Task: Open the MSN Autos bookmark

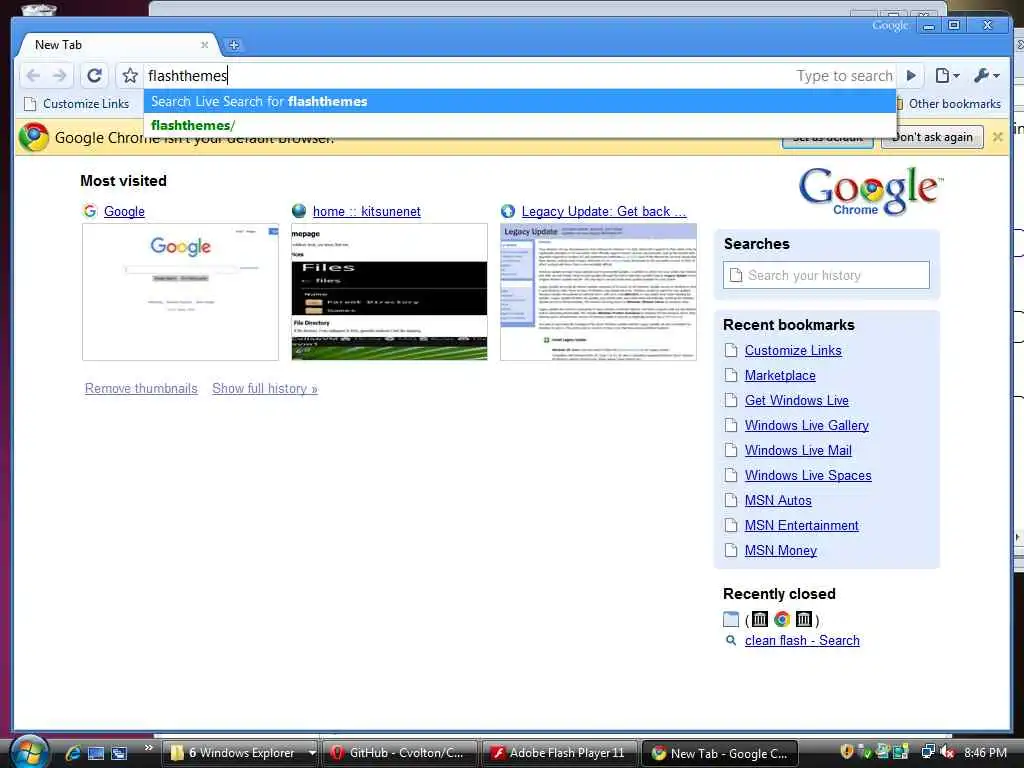Action: (778, 501)
